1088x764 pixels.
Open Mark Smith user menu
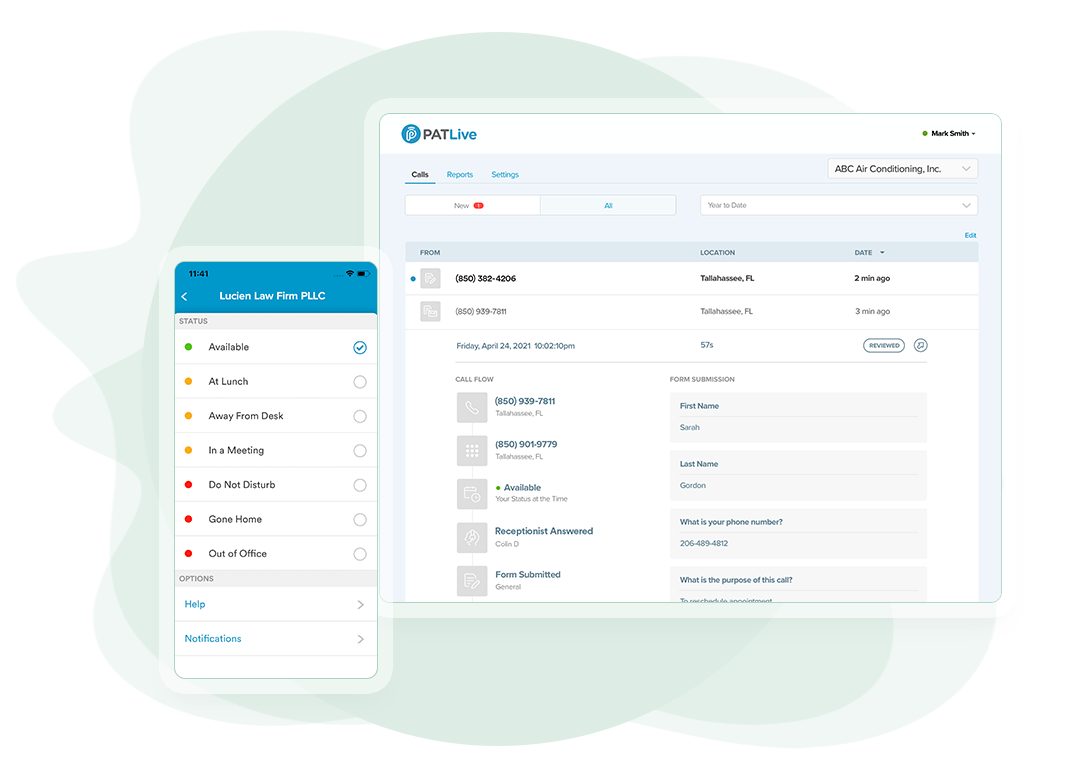coord(949,133)
